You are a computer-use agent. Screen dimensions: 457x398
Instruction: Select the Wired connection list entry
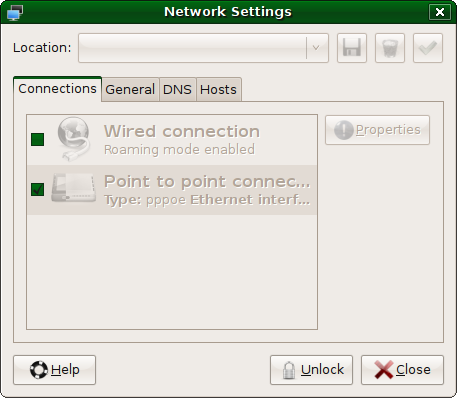172,140
